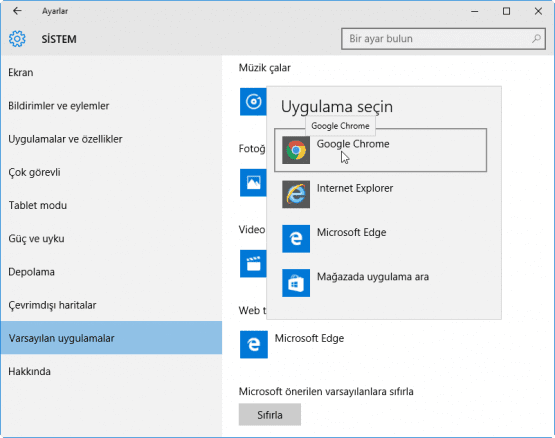Go to Güç ve uyku settings
This screenshot has width=555, height=438.
click(x=111, y=239)
